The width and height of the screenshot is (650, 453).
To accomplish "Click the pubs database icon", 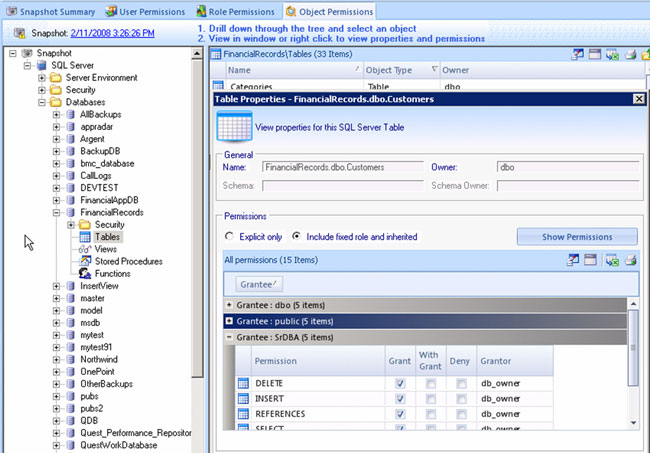I will 71,396.
